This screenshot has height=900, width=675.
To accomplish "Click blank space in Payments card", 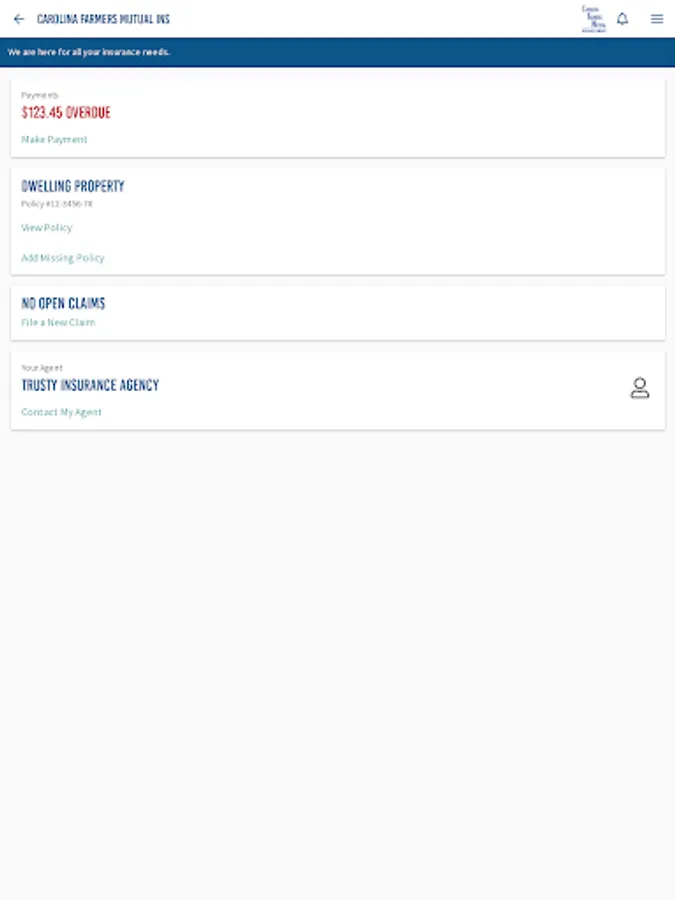I will 400,118.
